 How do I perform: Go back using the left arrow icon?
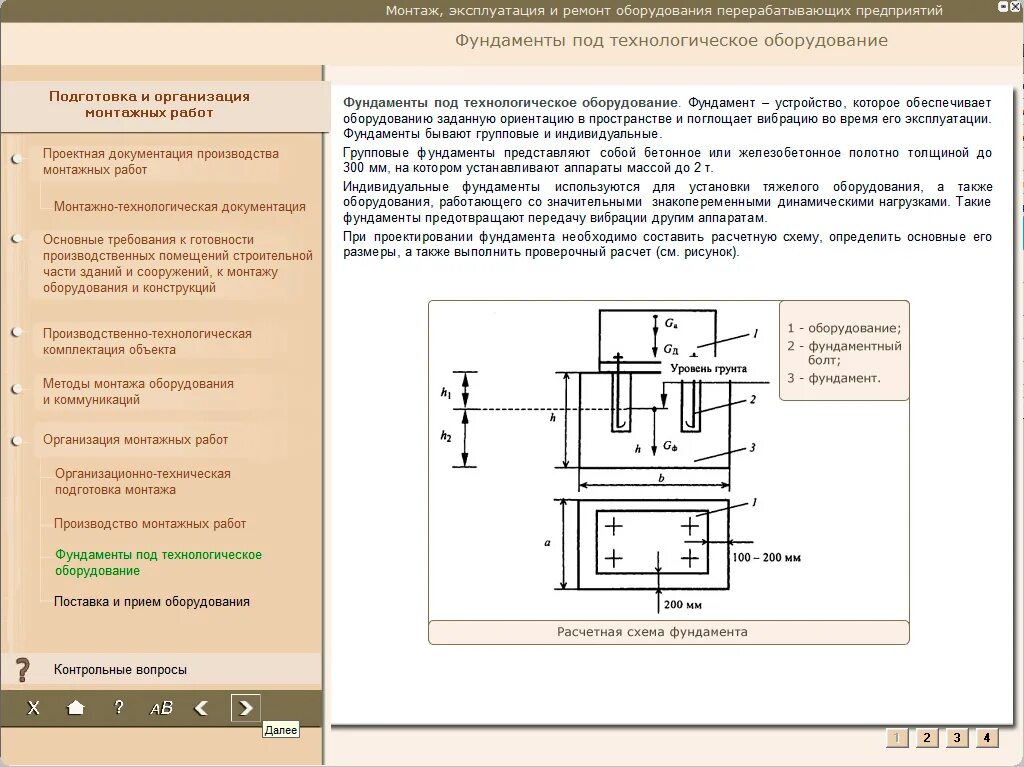coord(202,707)
